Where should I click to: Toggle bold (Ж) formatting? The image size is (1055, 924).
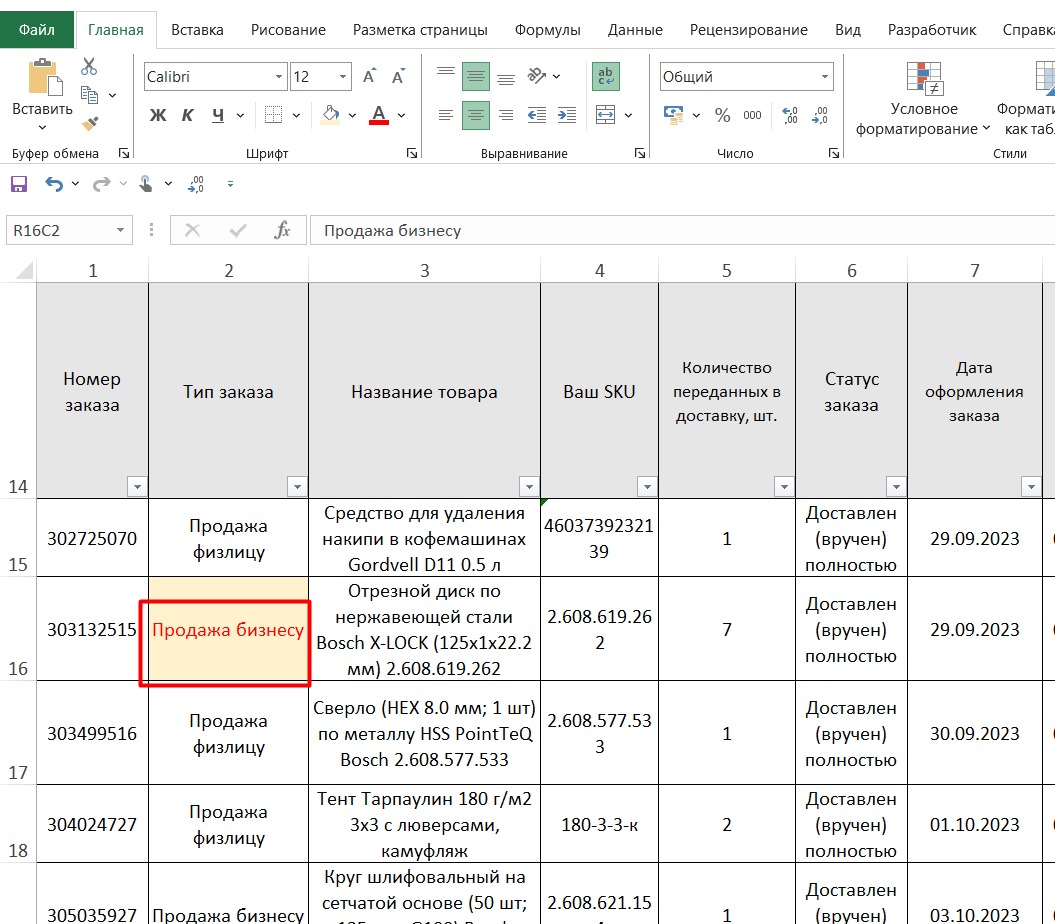click(x=157, y=115)
